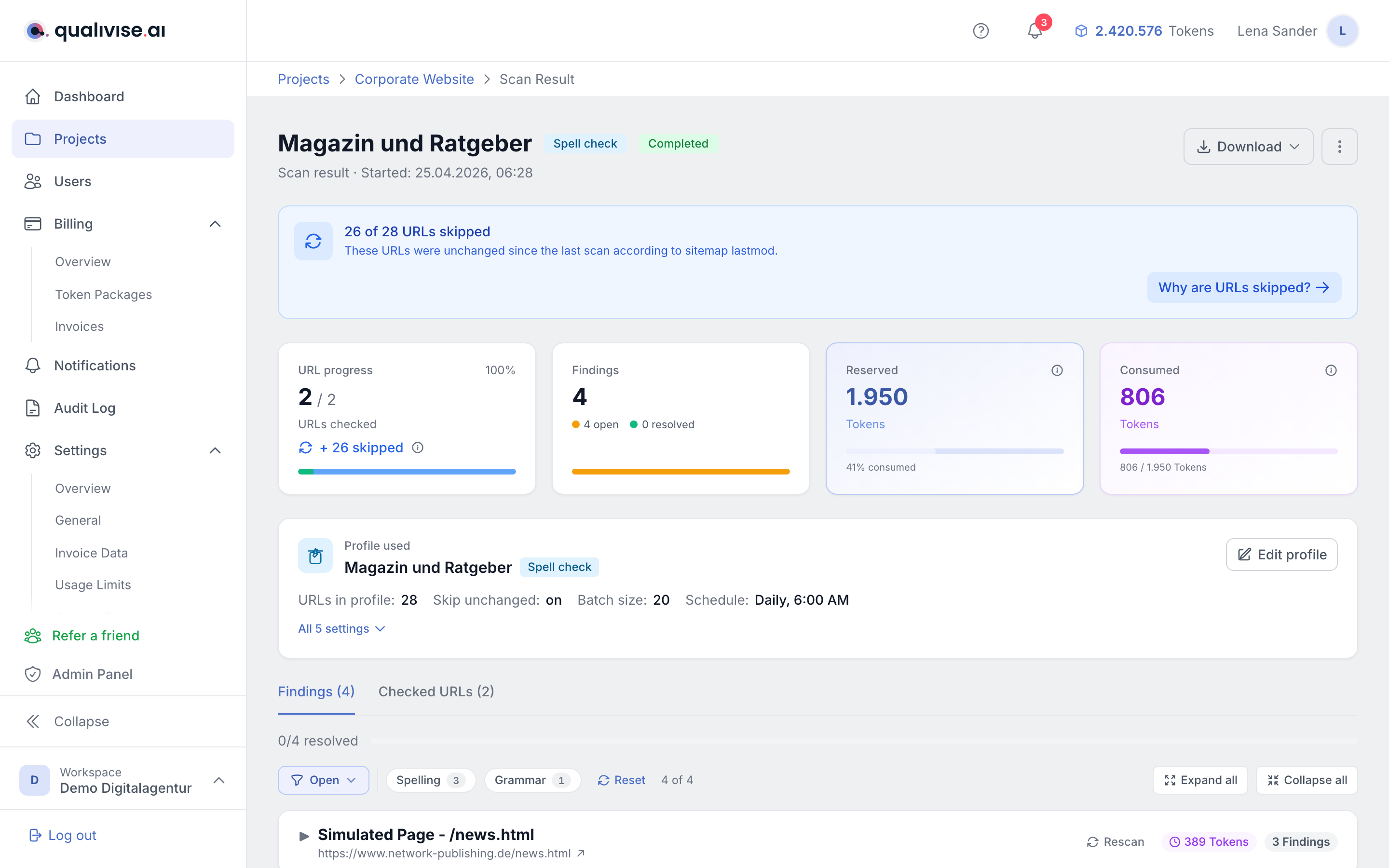
Task: Toggle the Grammar filter chip
Action: pyautogui.click(x=532, y=780)
